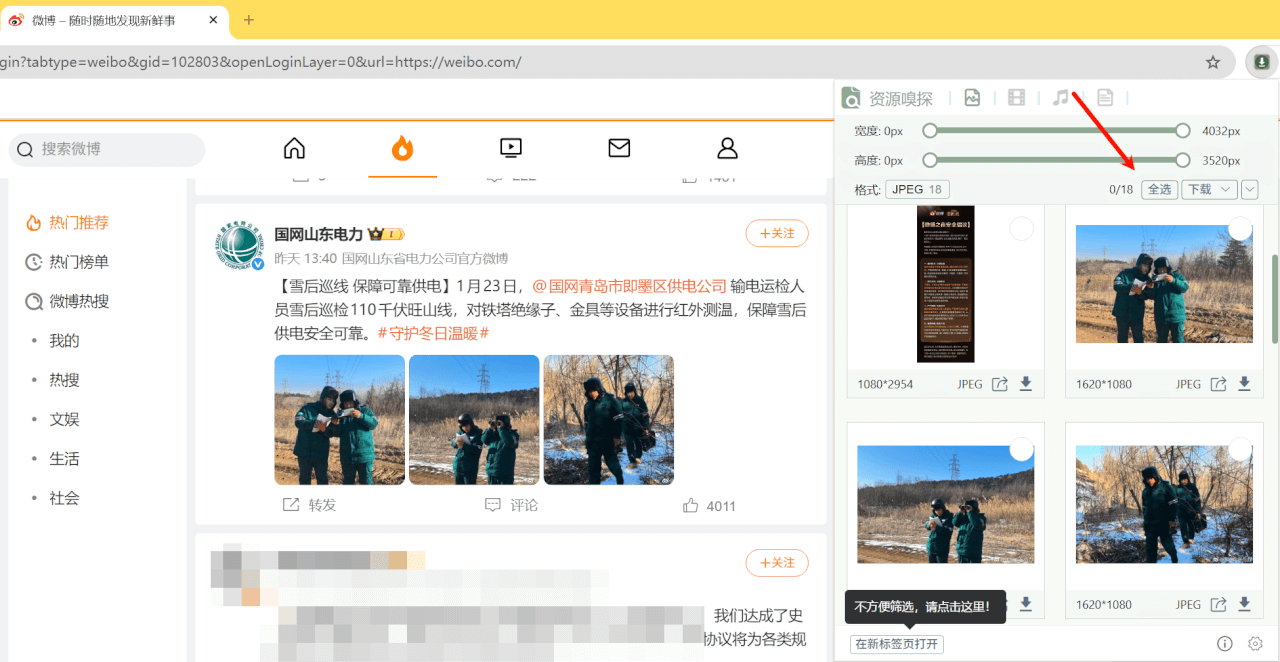Toggle the JPEG 18 format filter
This screenshot has height=662, width=1280.
click(917, 190)
